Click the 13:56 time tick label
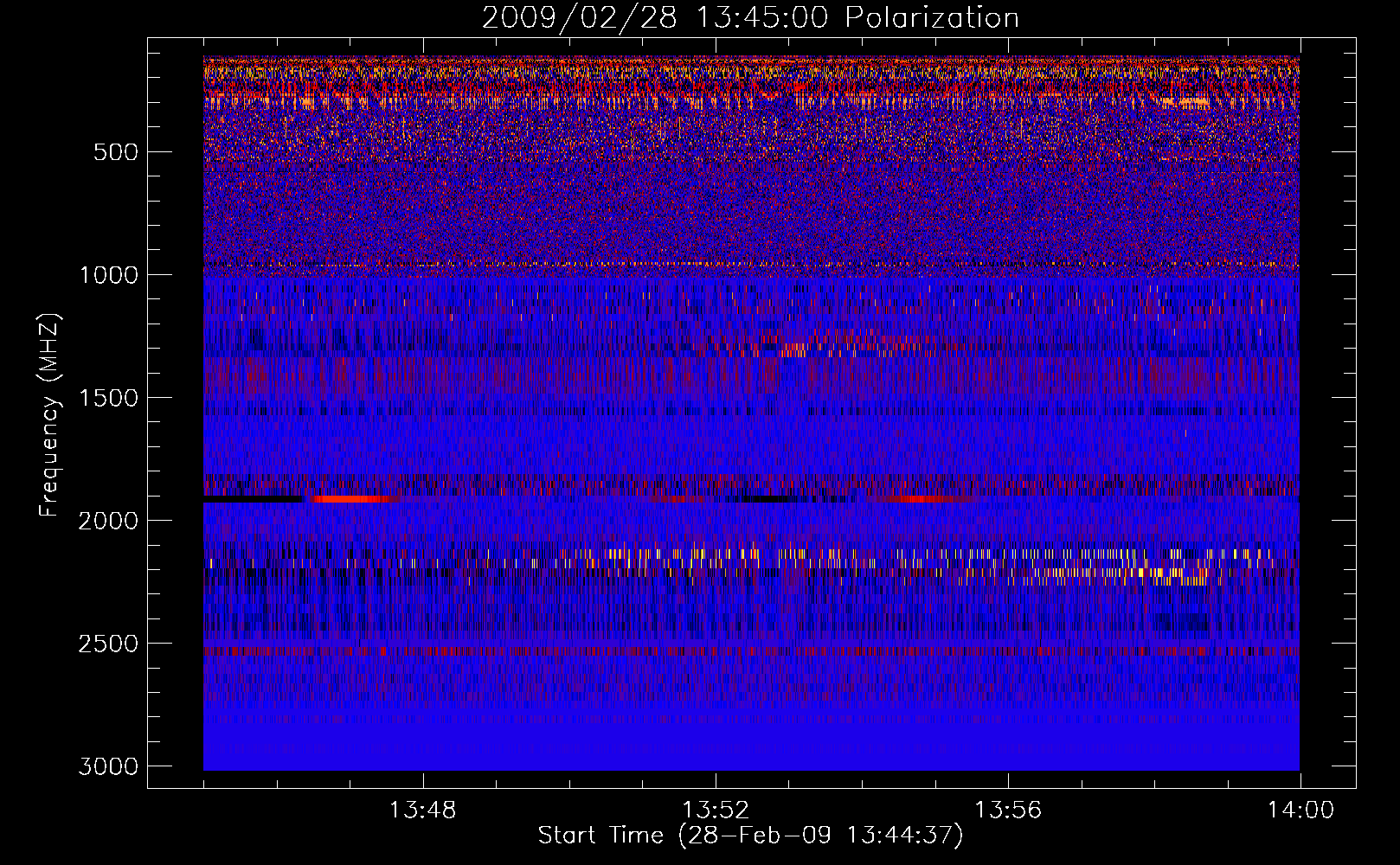Image resolution: width=1400 pixels, height=865 pixels. [1008, 811]
